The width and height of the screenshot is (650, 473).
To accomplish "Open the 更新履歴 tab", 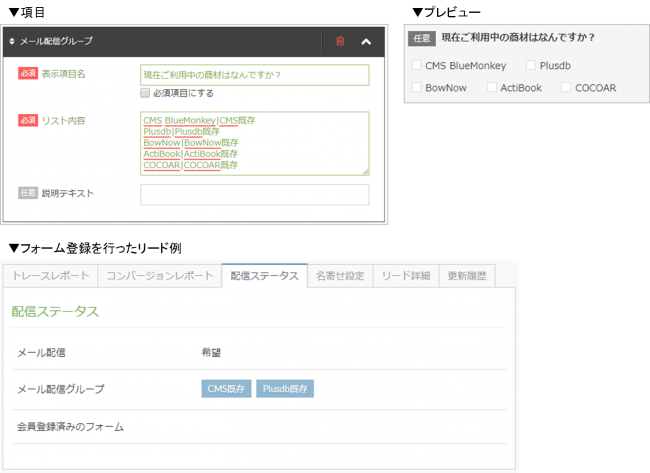I will point(467,276).
